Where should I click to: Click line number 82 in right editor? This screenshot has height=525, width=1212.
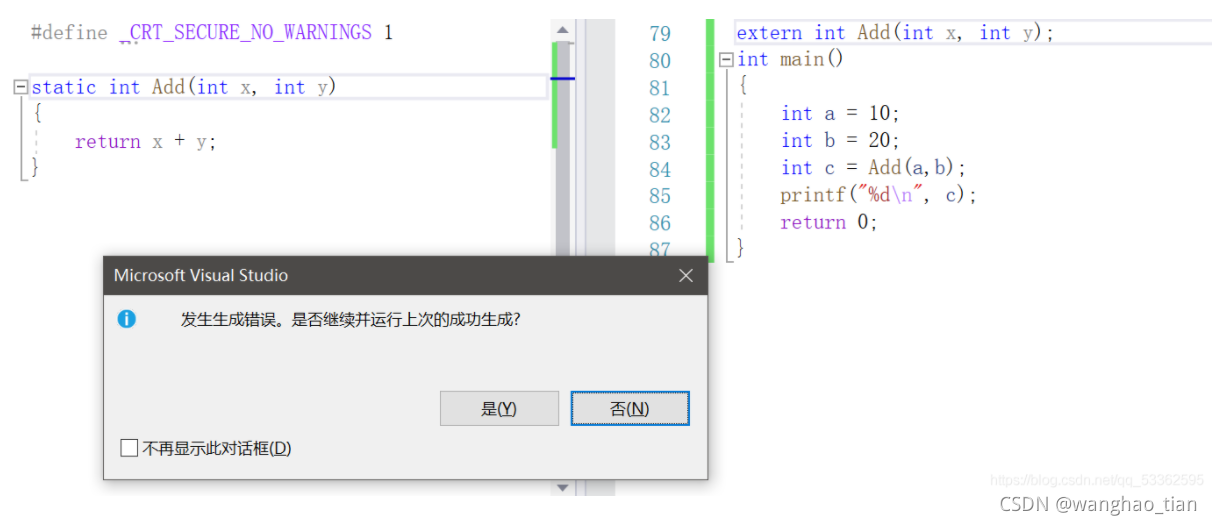[x=660, y=115]
